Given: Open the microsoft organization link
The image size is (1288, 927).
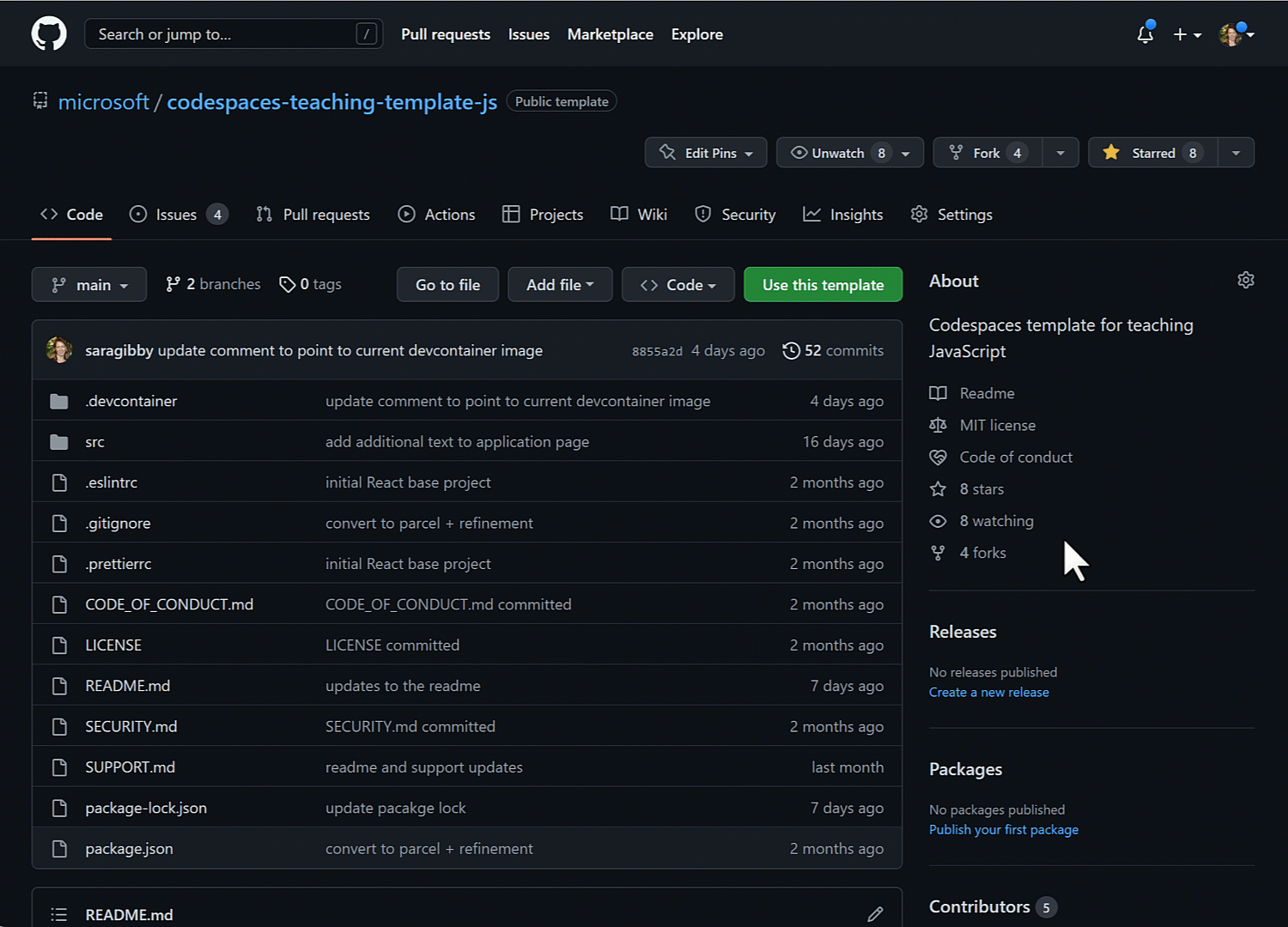Looking at the screenshot, I should tap(104, 102).
